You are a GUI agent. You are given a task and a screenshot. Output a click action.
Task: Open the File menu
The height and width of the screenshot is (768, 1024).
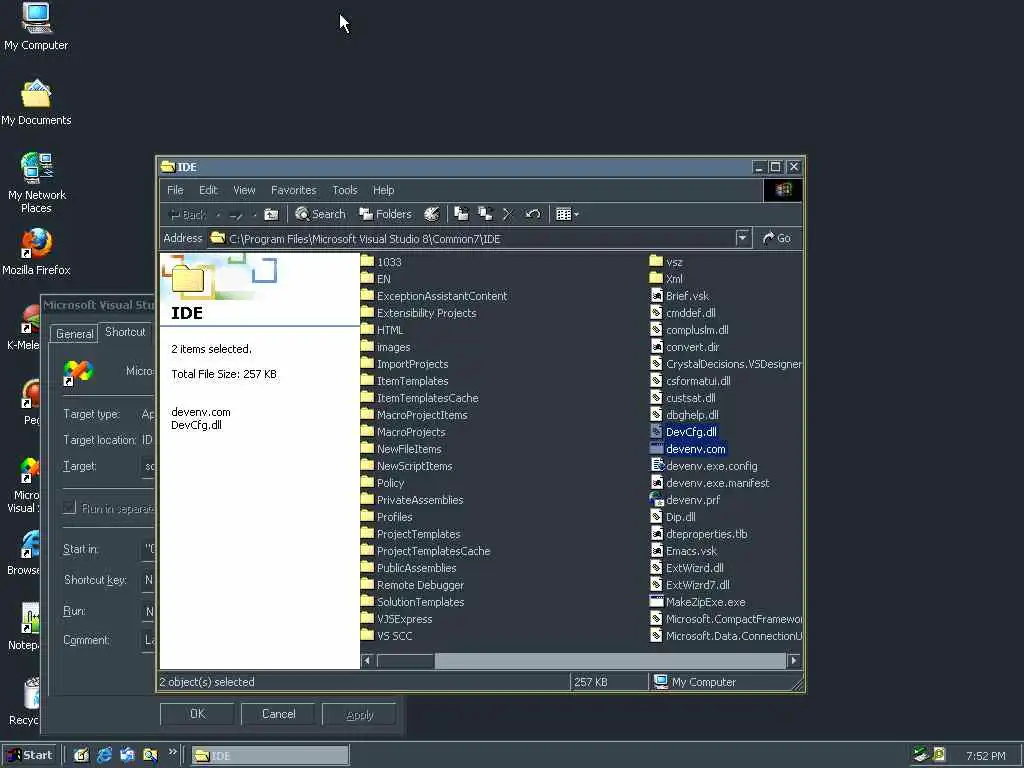tap(175, 190)
